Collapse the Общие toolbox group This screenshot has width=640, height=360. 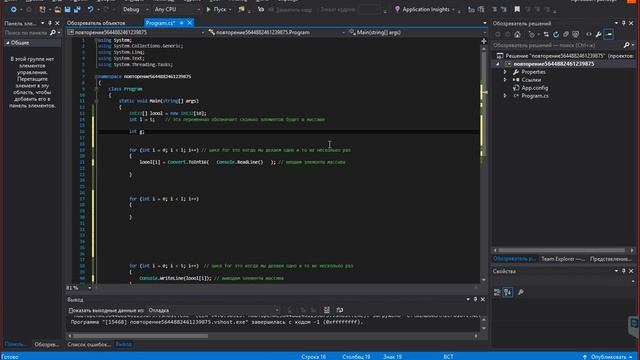click(x=8, y=43)
